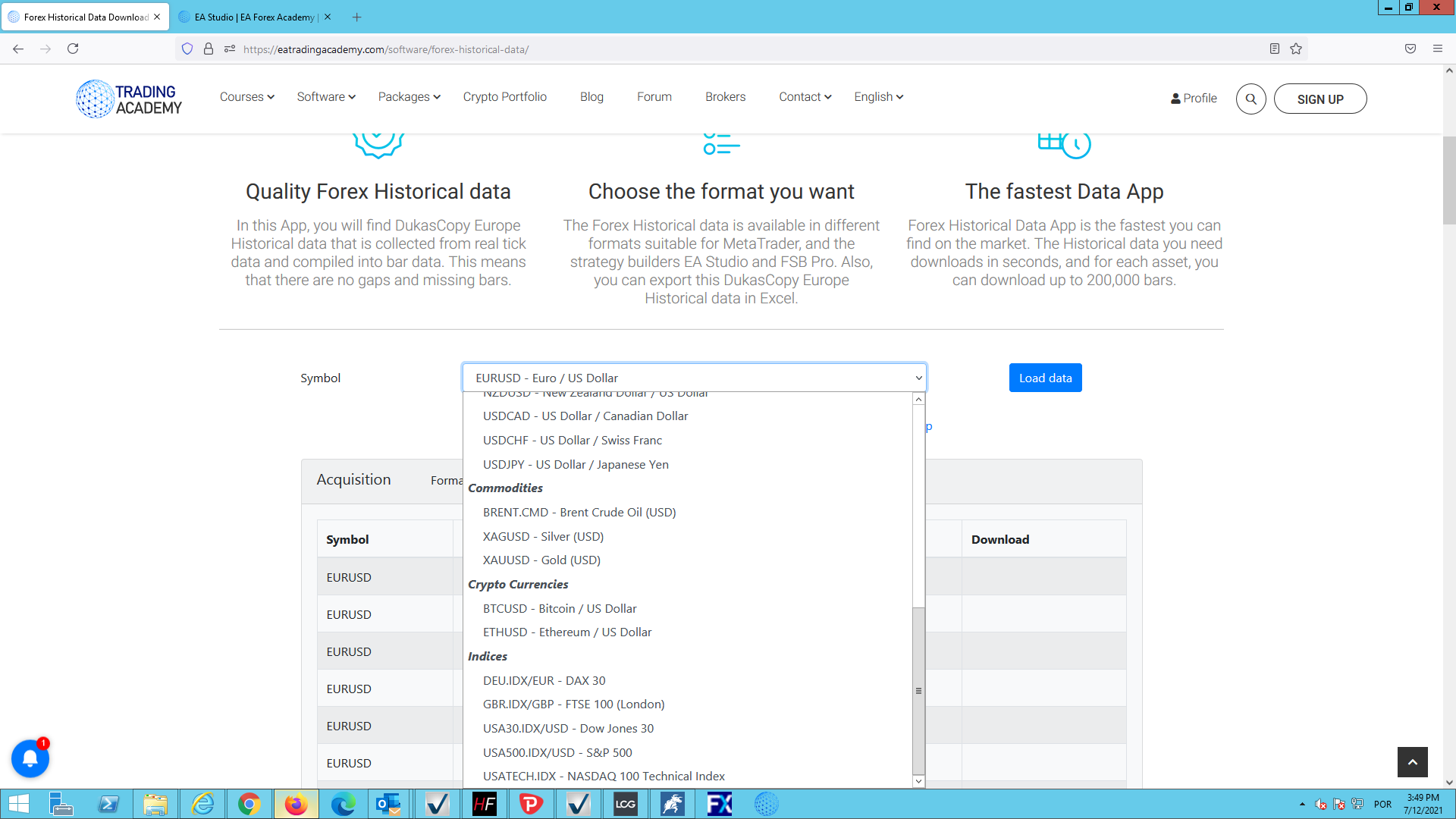
Task: Open Firefox from the taskbar
Action: (297, 804)
